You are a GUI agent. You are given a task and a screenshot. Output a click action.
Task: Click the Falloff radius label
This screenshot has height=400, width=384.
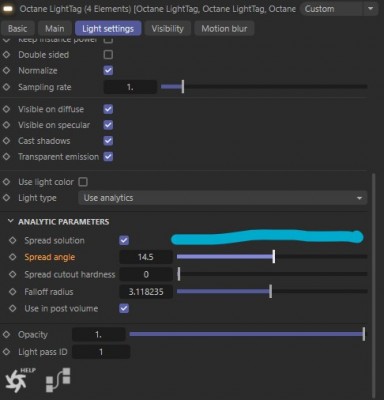point(49,292)
